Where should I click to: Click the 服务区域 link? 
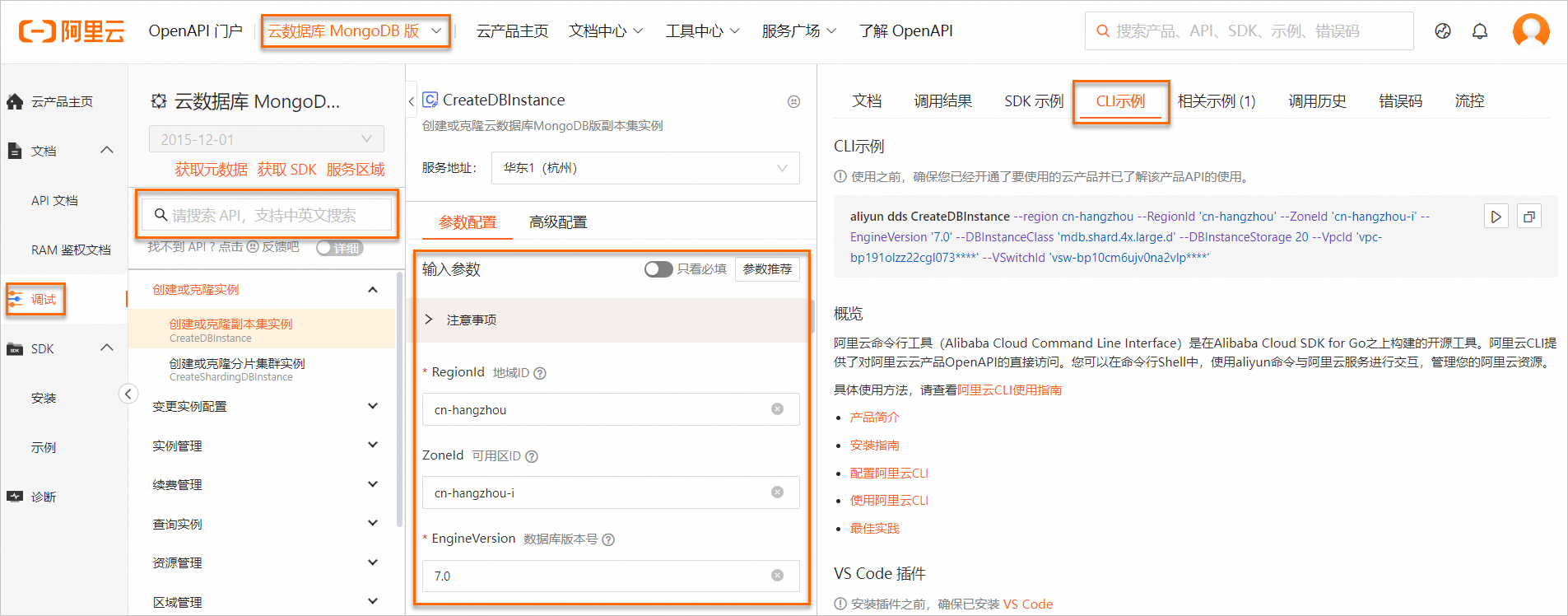356,170
